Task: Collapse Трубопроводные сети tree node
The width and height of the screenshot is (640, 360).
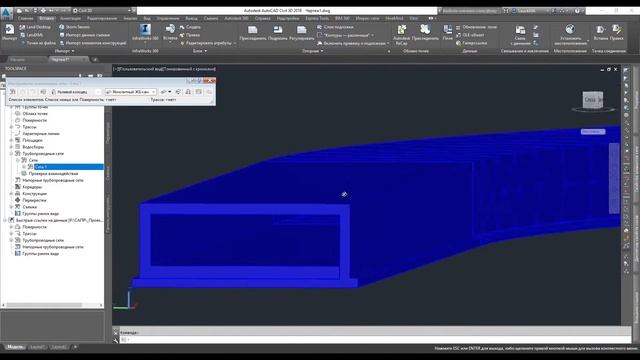Action: pyautogui.click(x=11, y=153)
